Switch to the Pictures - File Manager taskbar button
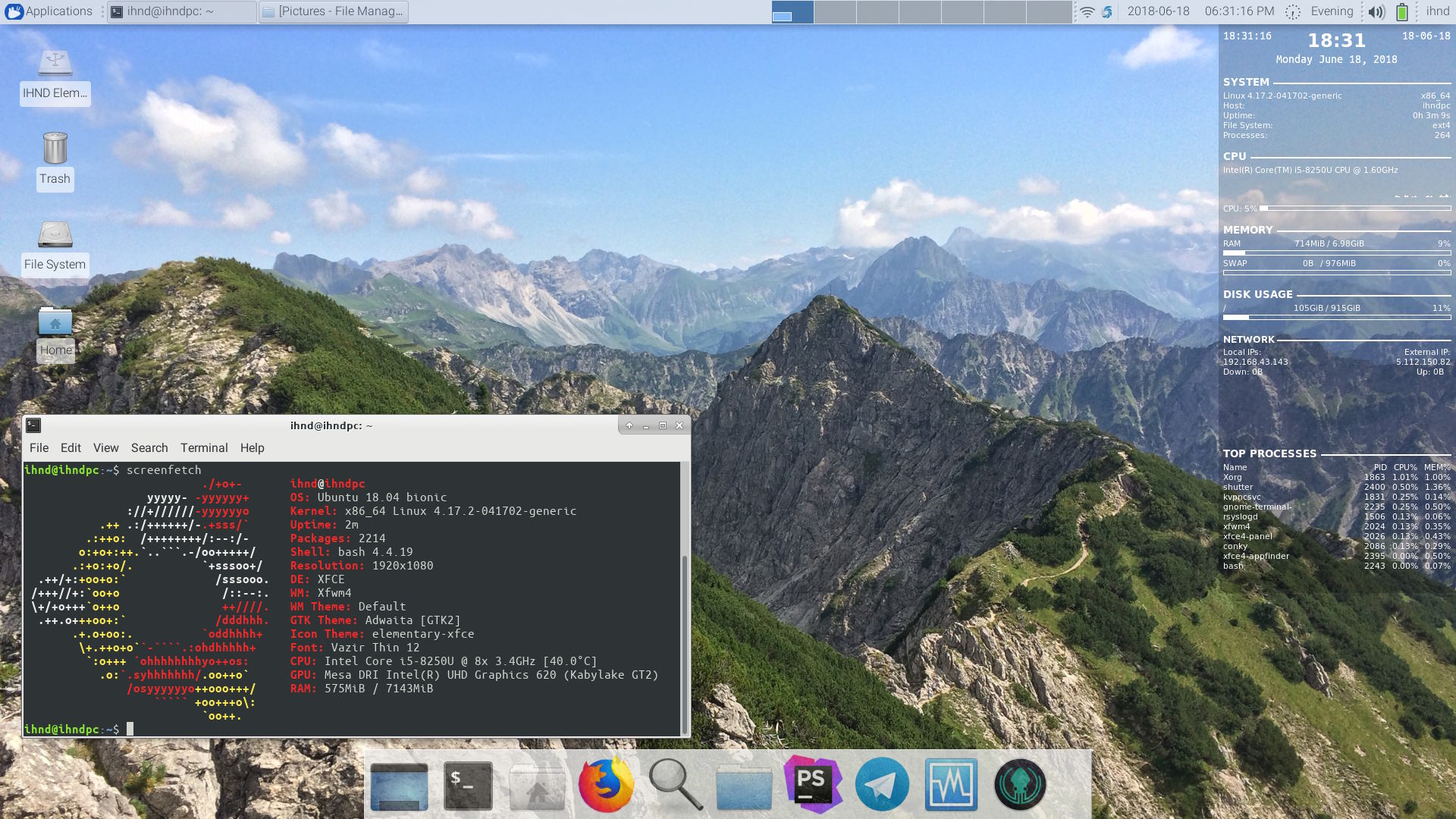 (x=333, y=11)
